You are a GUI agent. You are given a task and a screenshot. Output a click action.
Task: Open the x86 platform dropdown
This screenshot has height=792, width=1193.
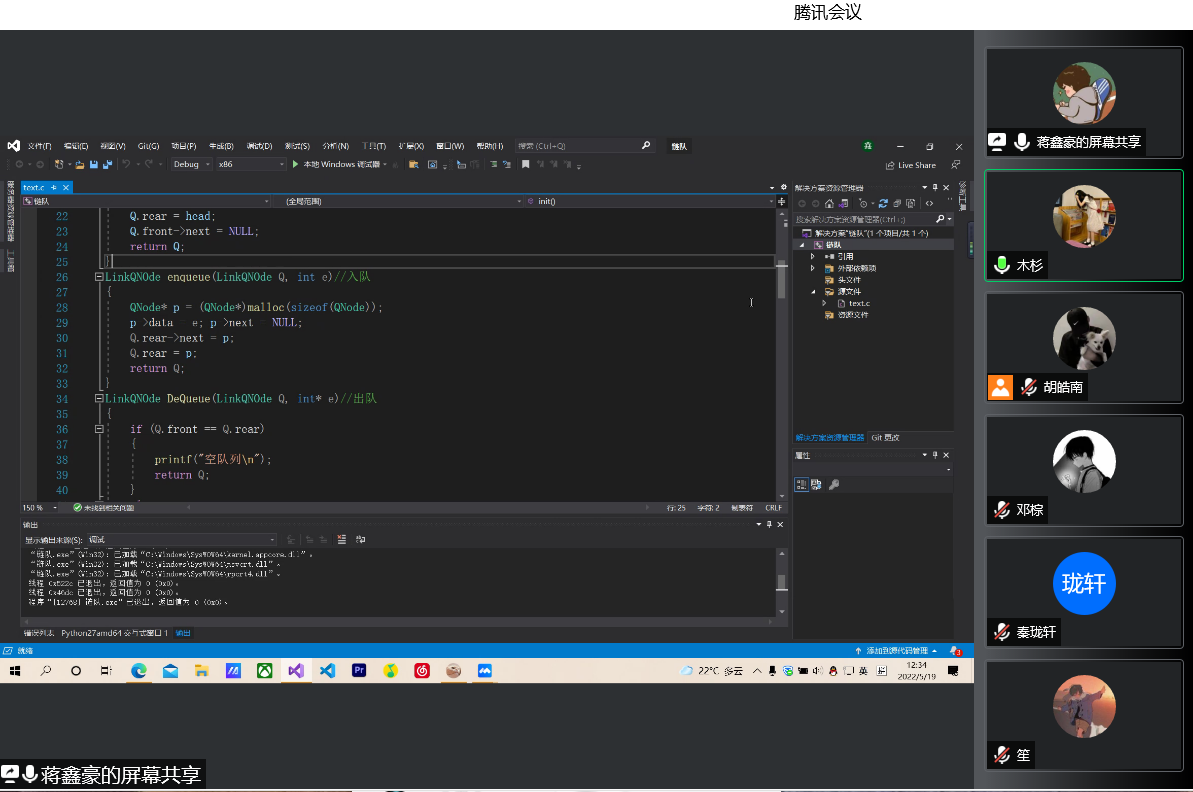click(x=251, y=164)
